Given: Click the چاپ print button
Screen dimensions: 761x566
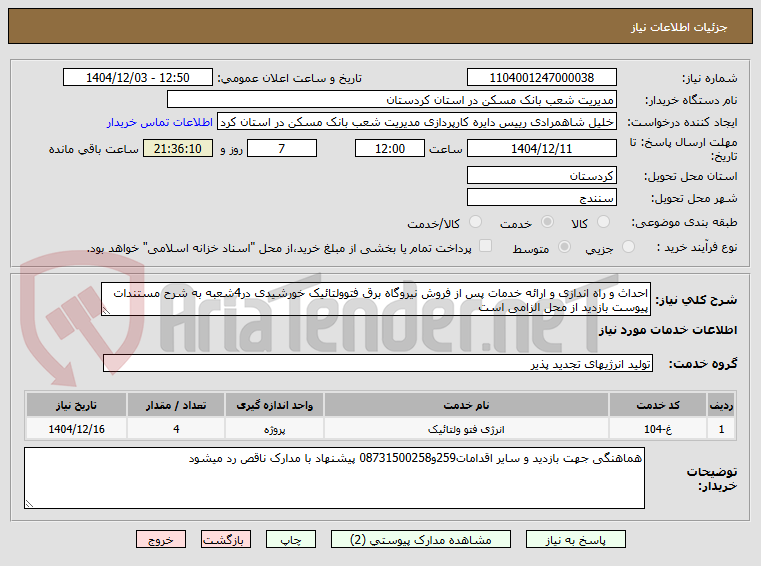Looking at the screenshot, I should (x=291, y=539).
